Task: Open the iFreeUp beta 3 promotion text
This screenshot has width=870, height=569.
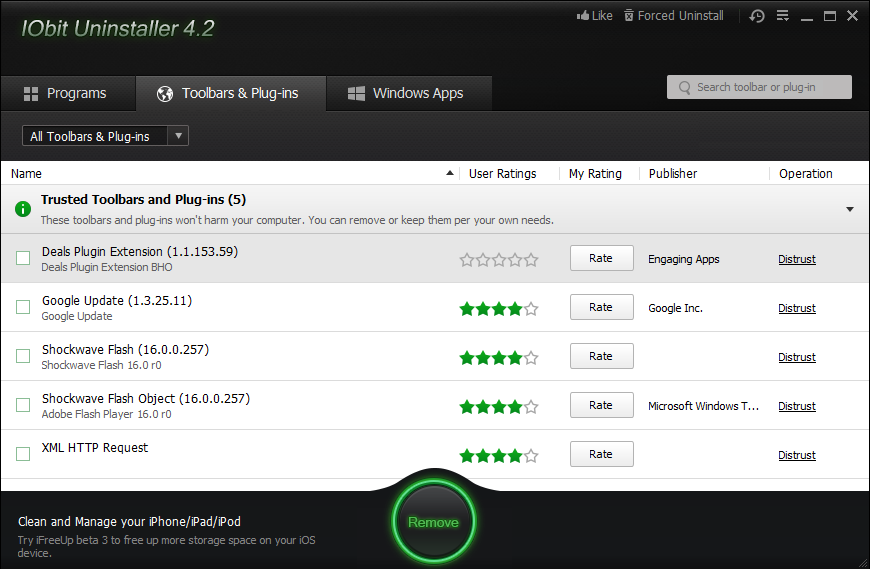Action: (x=166, y=546)
